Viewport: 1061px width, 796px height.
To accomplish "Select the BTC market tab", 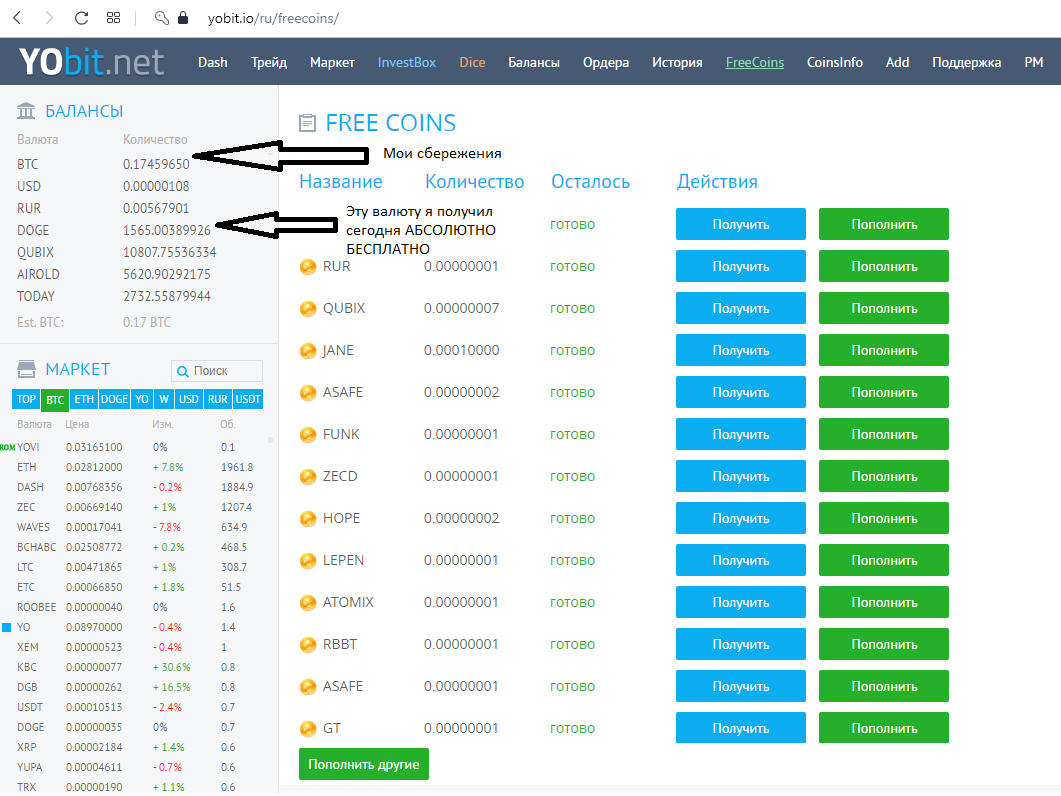I will click(x=55, y=400).
